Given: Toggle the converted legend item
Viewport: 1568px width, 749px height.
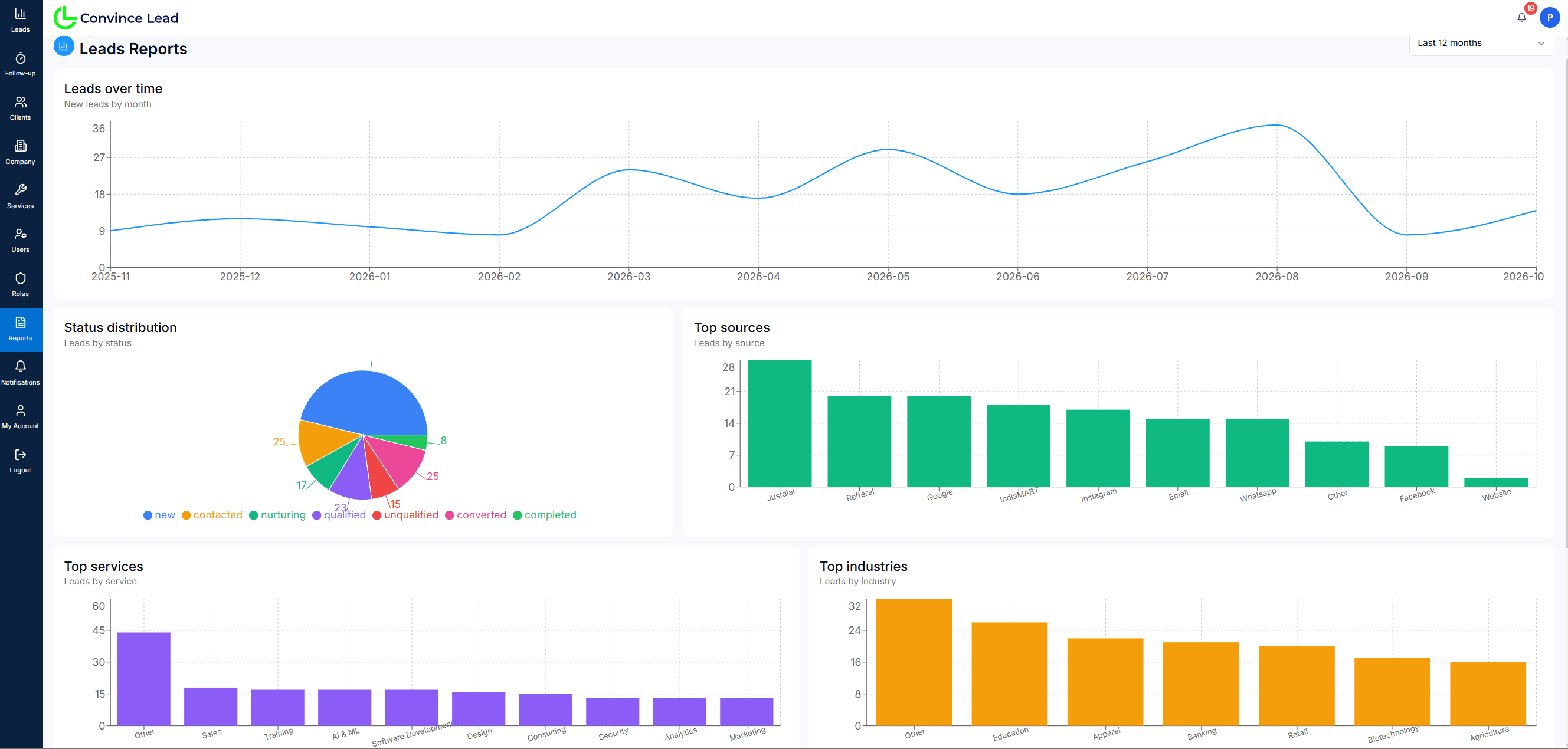Looking at the screenshot, I should click(476, 515).
